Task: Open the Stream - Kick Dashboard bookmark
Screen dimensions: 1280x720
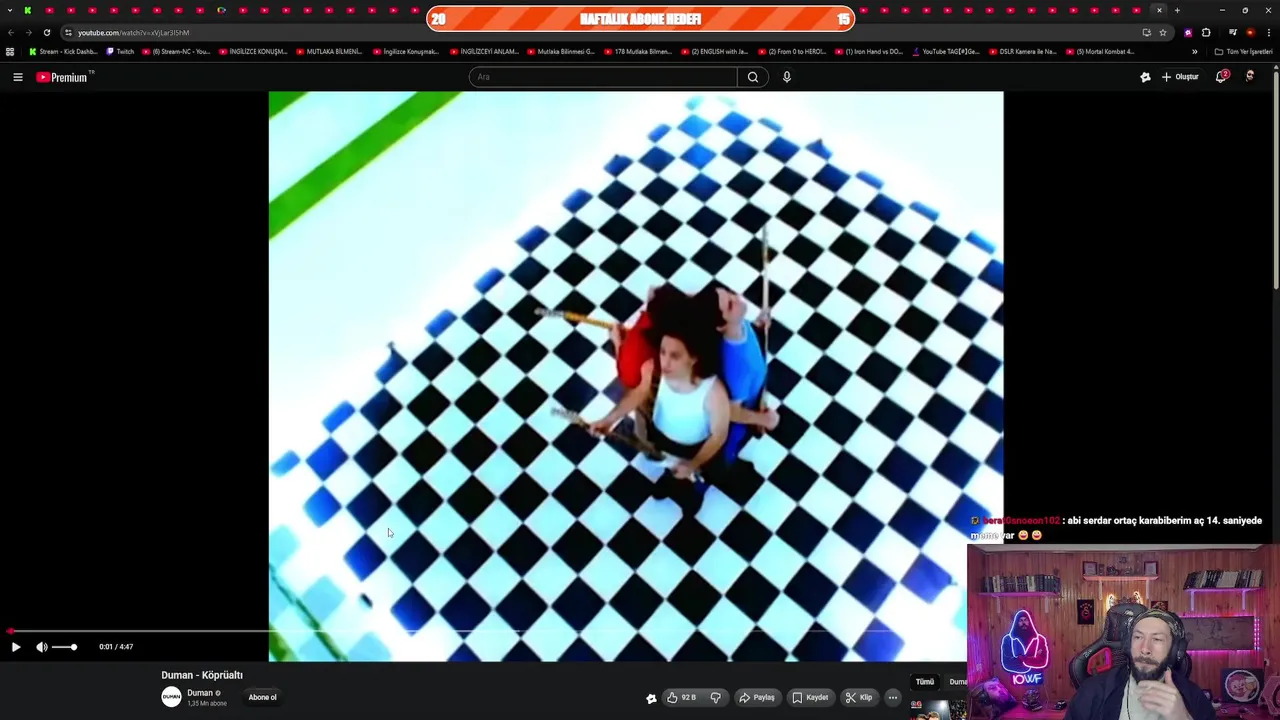Action: 63,51
